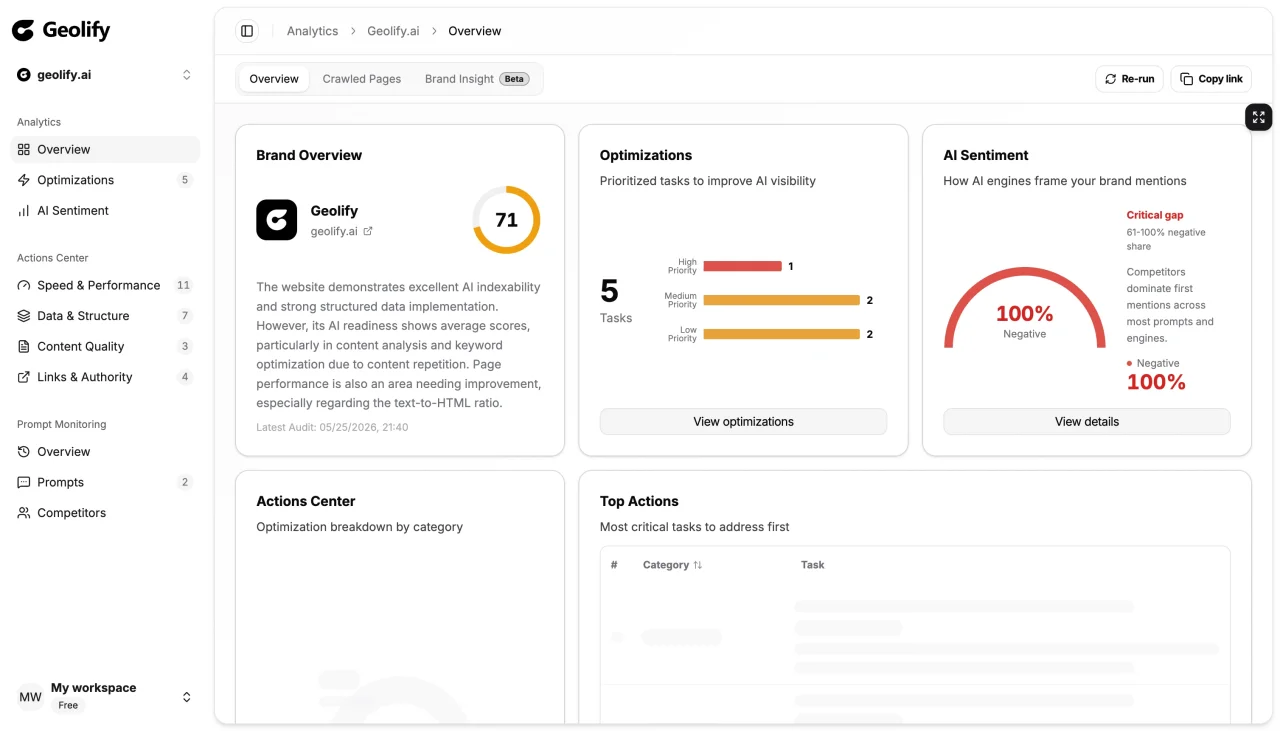Click the Prompt Monitoring Overview history icon
The image size is (1280, 731).
pos(24,452)
